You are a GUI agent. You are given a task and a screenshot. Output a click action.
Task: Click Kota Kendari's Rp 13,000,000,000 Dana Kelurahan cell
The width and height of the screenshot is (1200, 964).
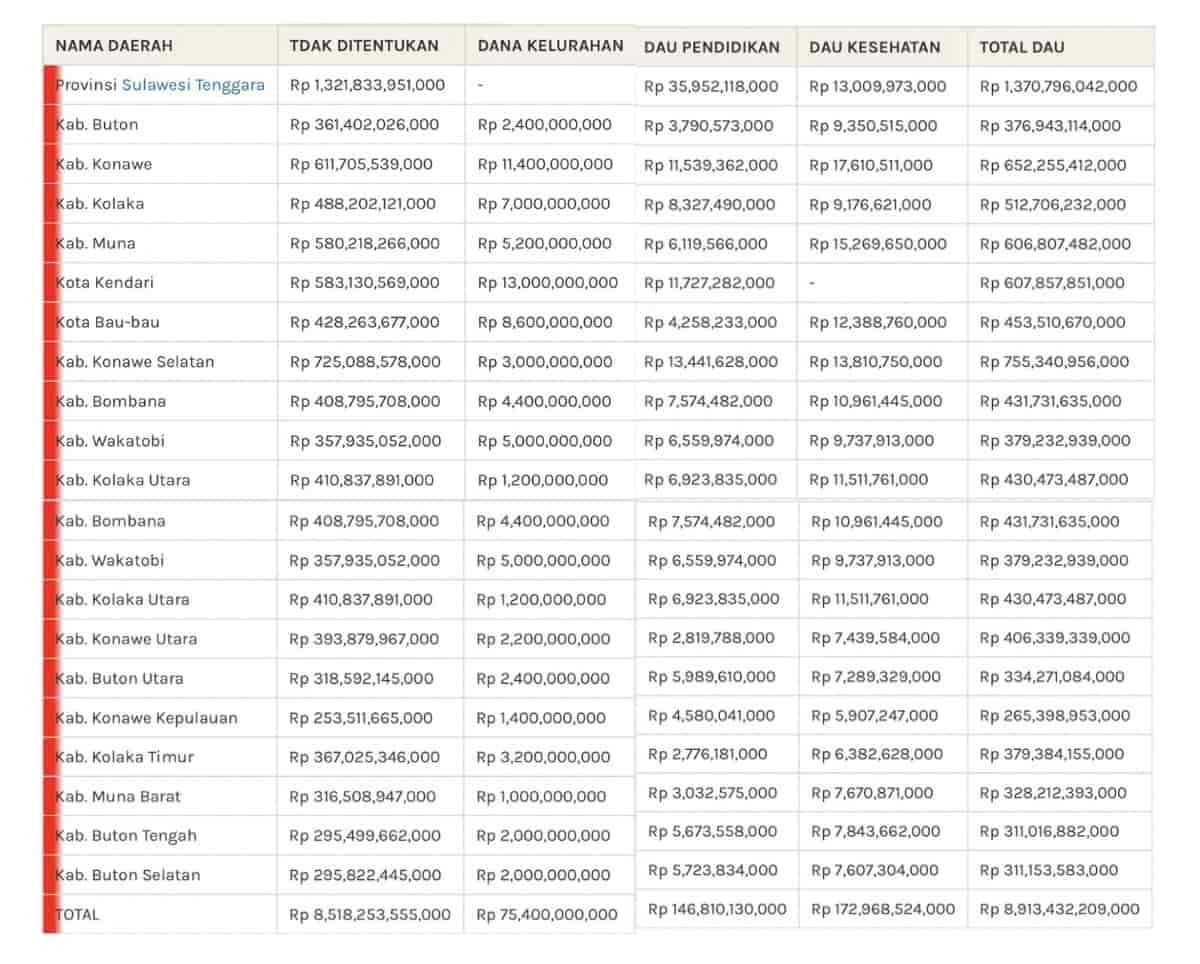coord(547,283)
